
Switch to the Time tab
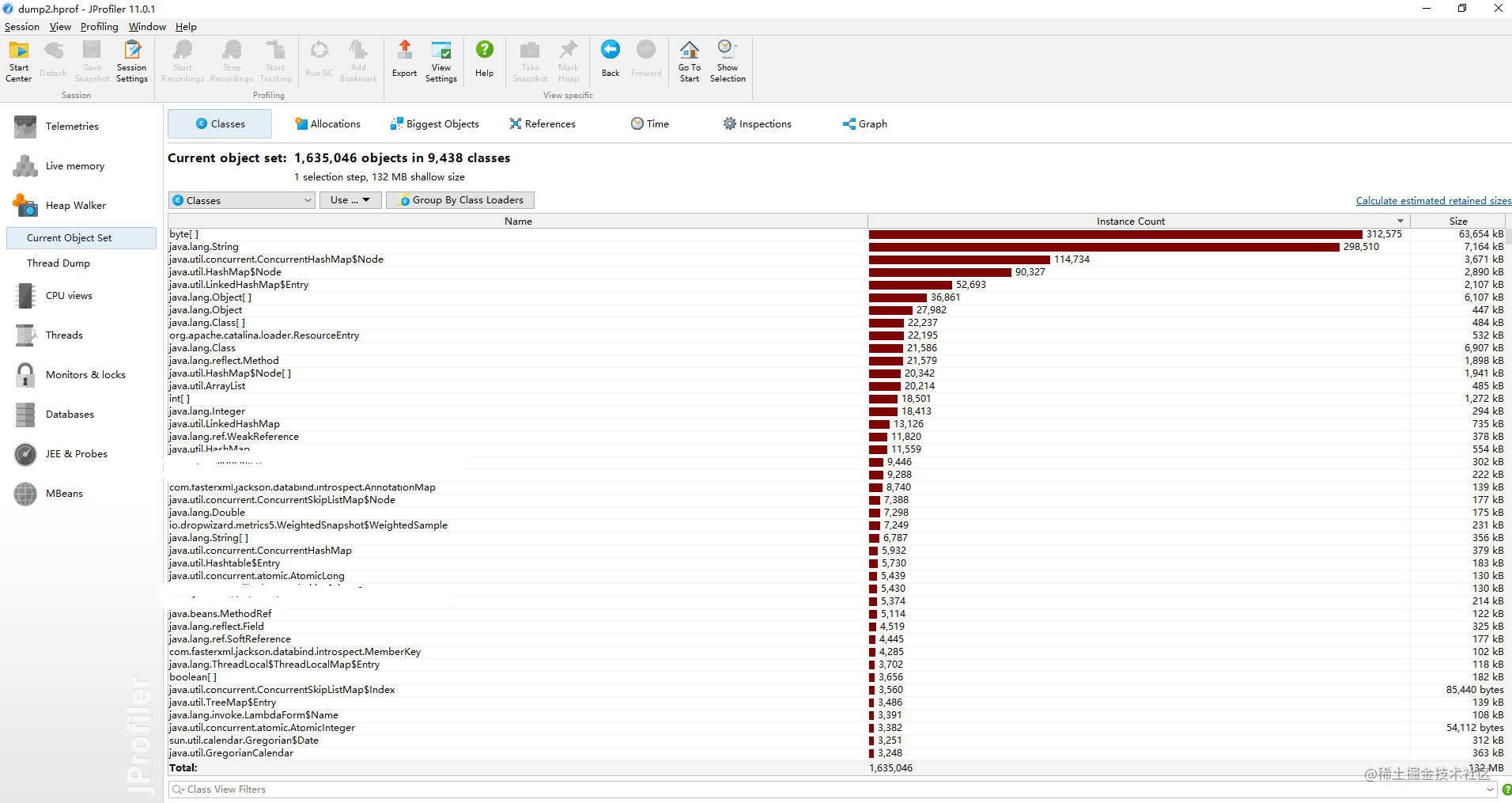650,124
